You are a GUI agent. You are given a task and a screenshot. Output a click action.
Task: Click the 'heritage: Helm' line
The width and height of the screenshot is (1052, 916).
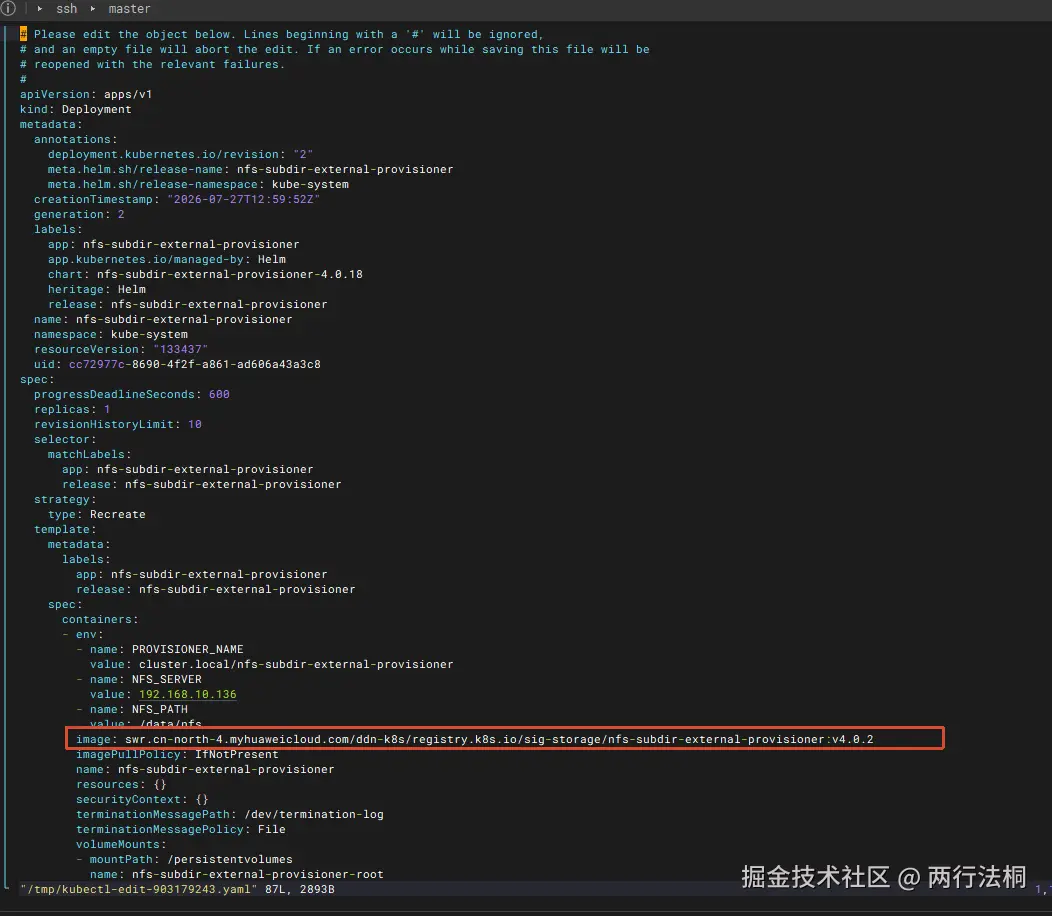97,289
